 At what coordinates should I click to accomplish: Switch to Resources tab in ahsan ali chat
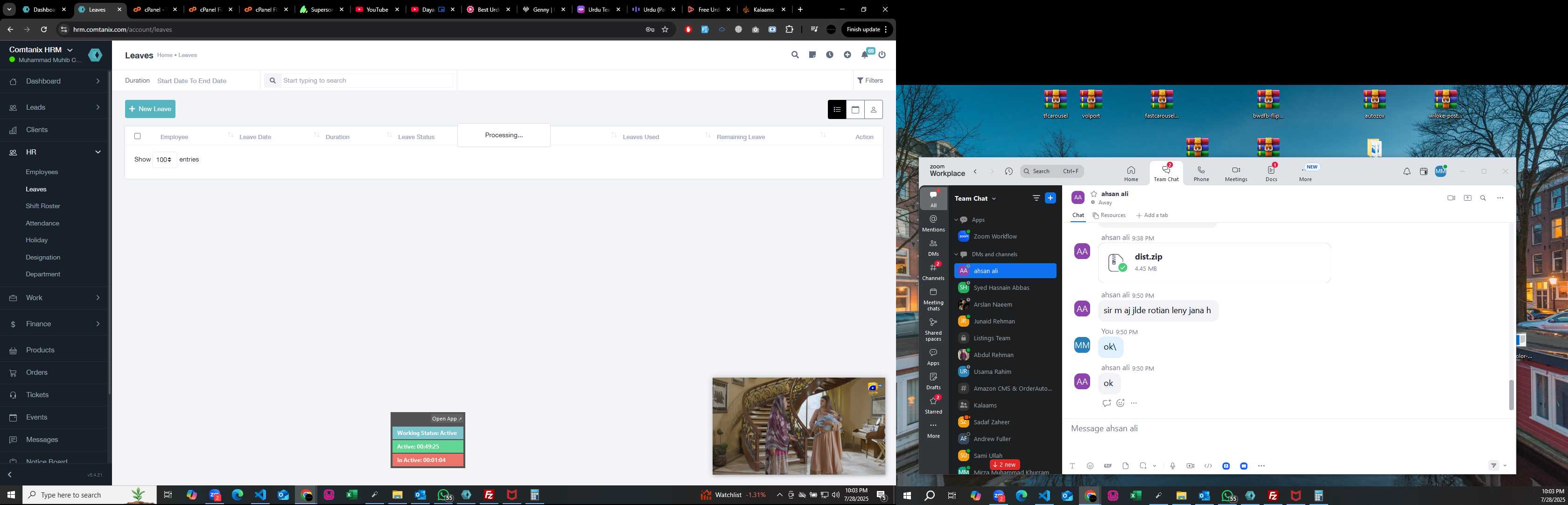pos(1109,215)
